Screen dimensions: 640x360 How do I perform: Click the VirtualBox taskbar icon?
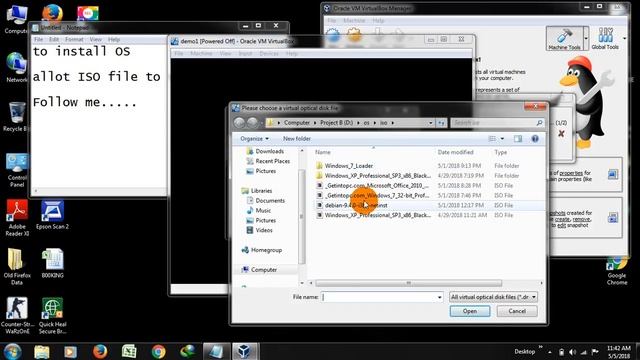pos(244,351)
